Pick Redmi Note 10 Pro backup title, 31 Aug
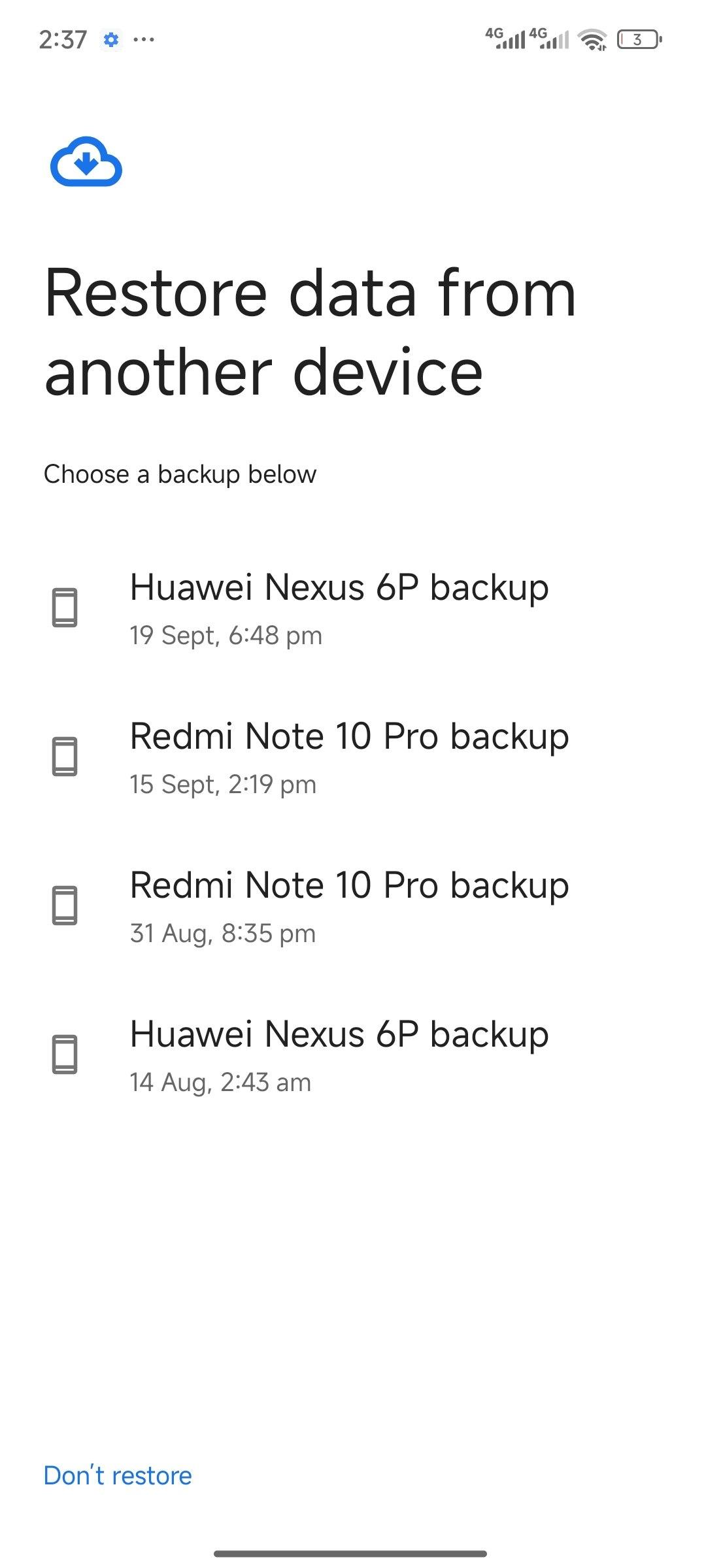Viewport: 706px width, 1568px height. pos(349,885)
